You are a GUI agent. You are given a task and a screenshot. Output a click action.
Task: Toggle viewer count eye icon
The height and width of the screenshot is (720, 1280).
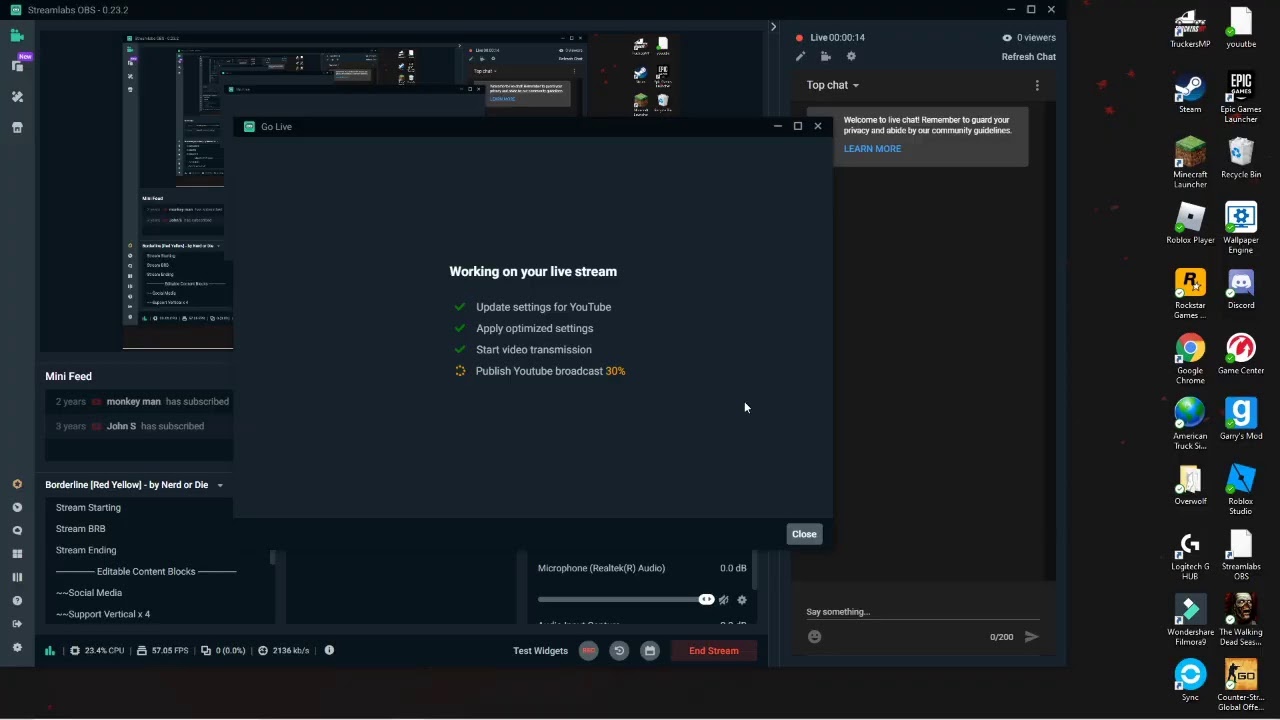click(1007, 38)
